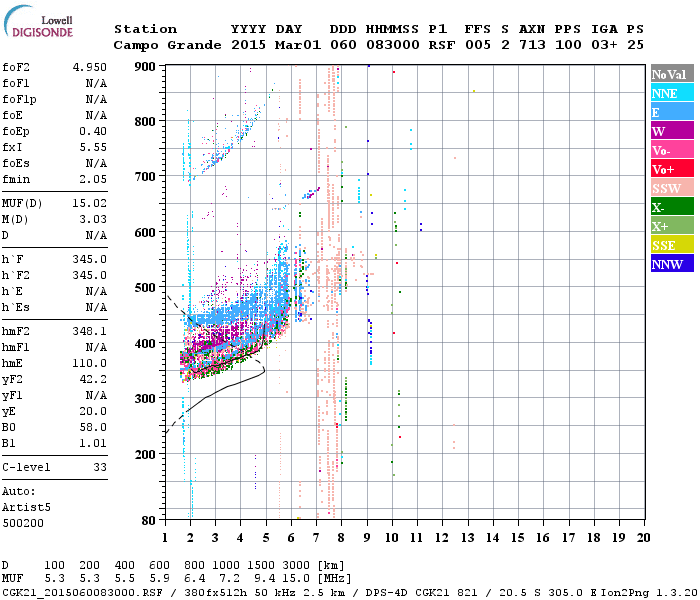
Task: Click the PS value 25
Action: click(635, 45)
